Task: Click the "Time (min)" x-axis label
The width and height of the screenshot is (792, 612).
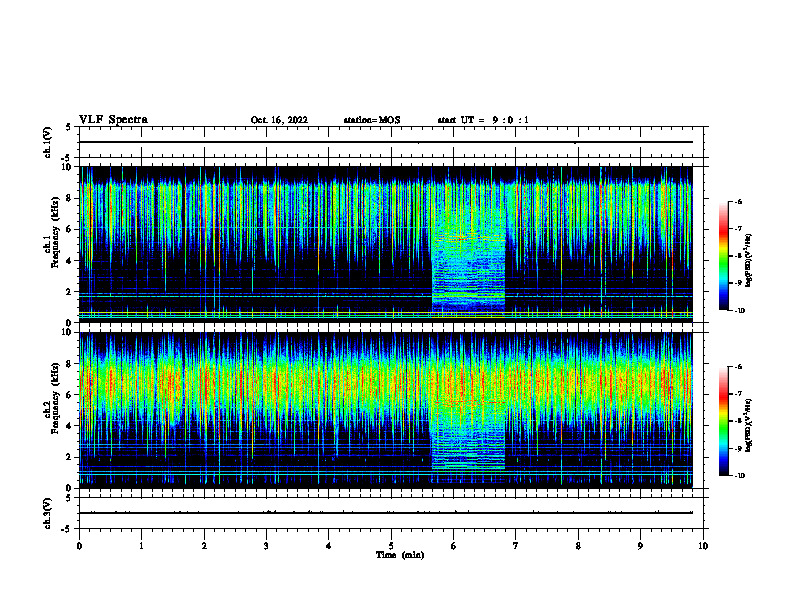Action: 400,555
